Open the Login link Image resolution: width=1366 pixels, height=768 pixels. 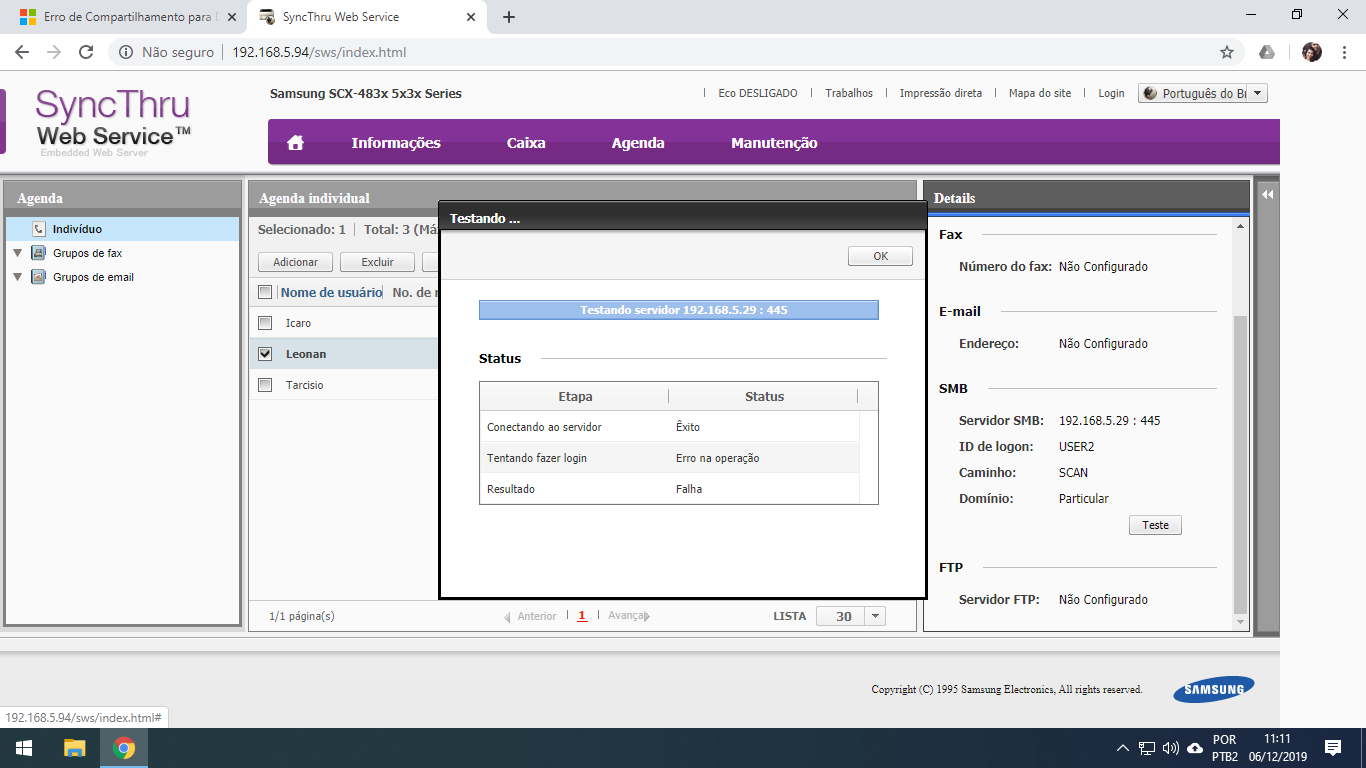(x=1111, y=93)
